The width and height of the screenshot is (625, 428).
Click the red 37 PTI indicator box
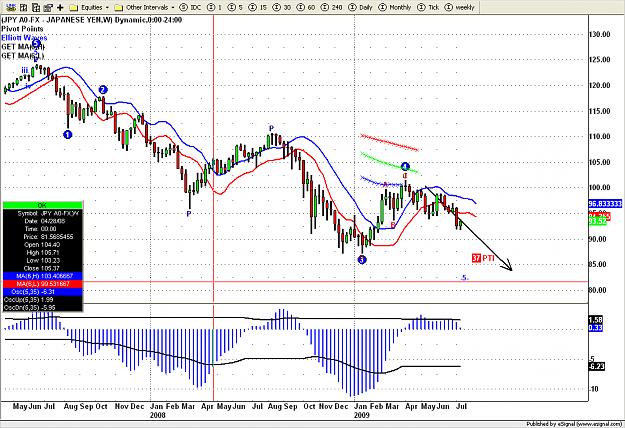coord(476,258)
